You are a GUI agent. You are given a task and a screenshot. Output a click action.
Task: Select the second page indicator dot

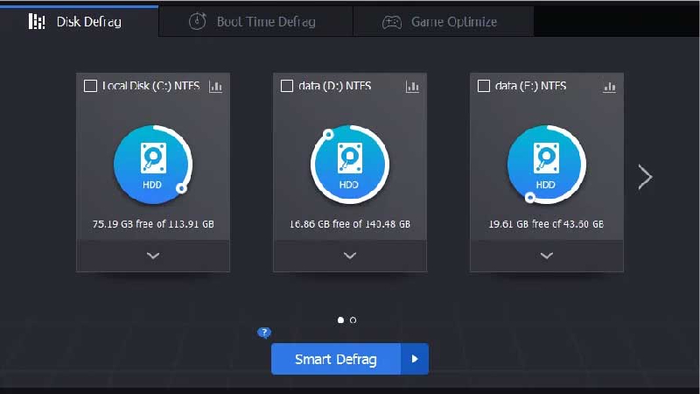[x=353, y=320]
